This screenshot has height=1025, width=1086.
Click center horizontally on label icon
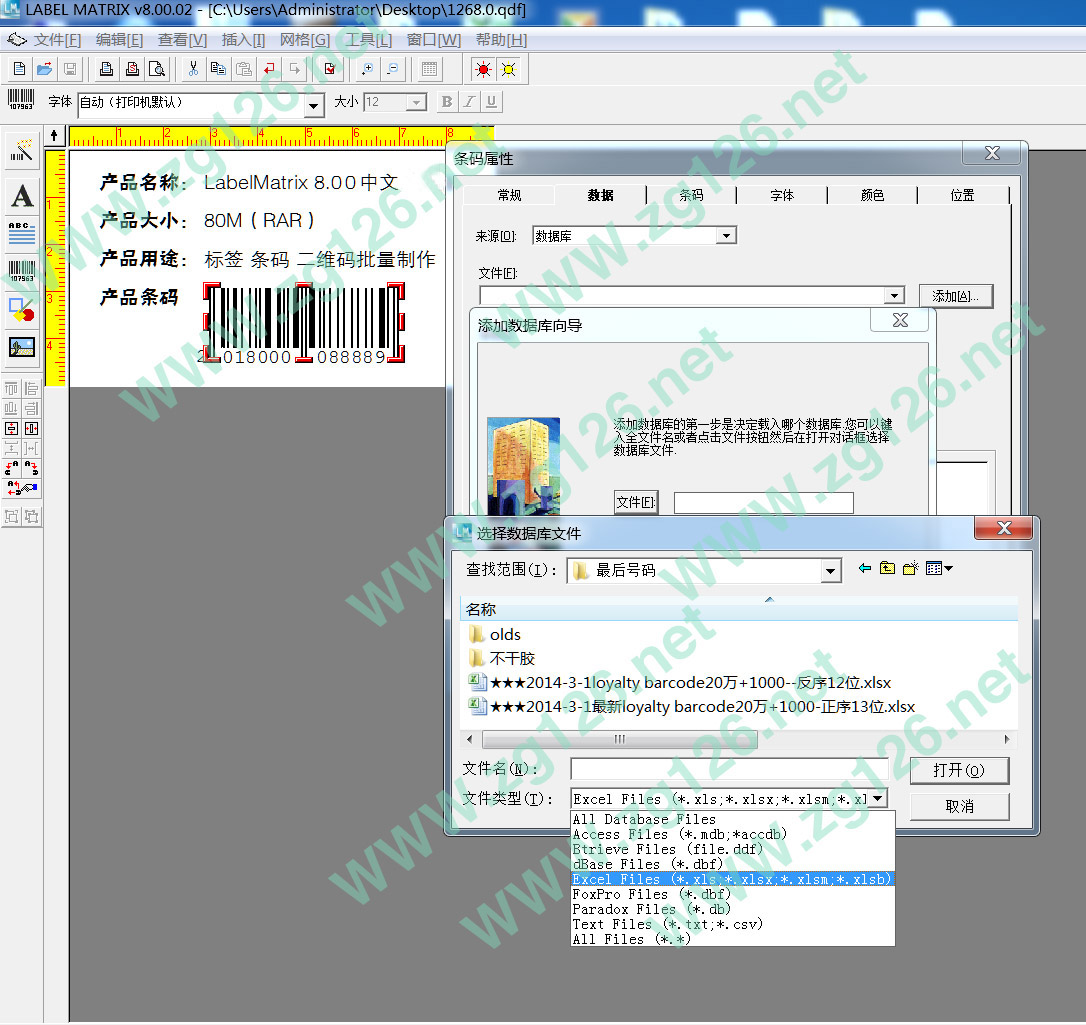tap(31, 428)
